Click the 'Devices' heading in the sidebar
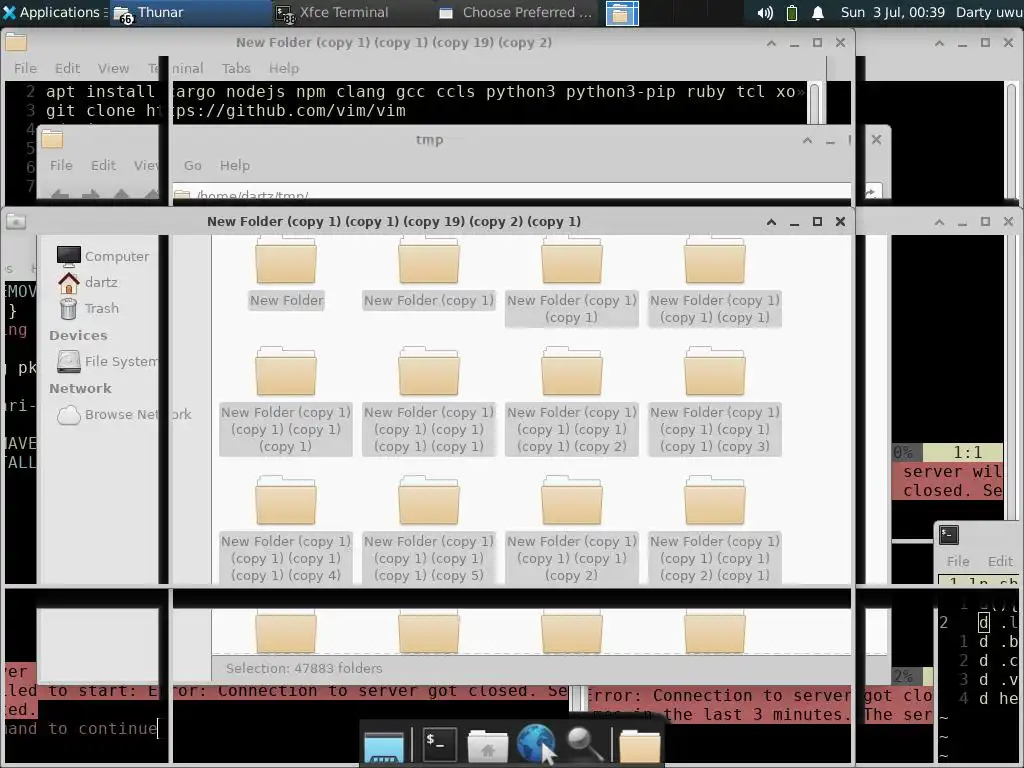Viewport: 1024px width, 768px height. pyautogui.click(x=78, y=335)
